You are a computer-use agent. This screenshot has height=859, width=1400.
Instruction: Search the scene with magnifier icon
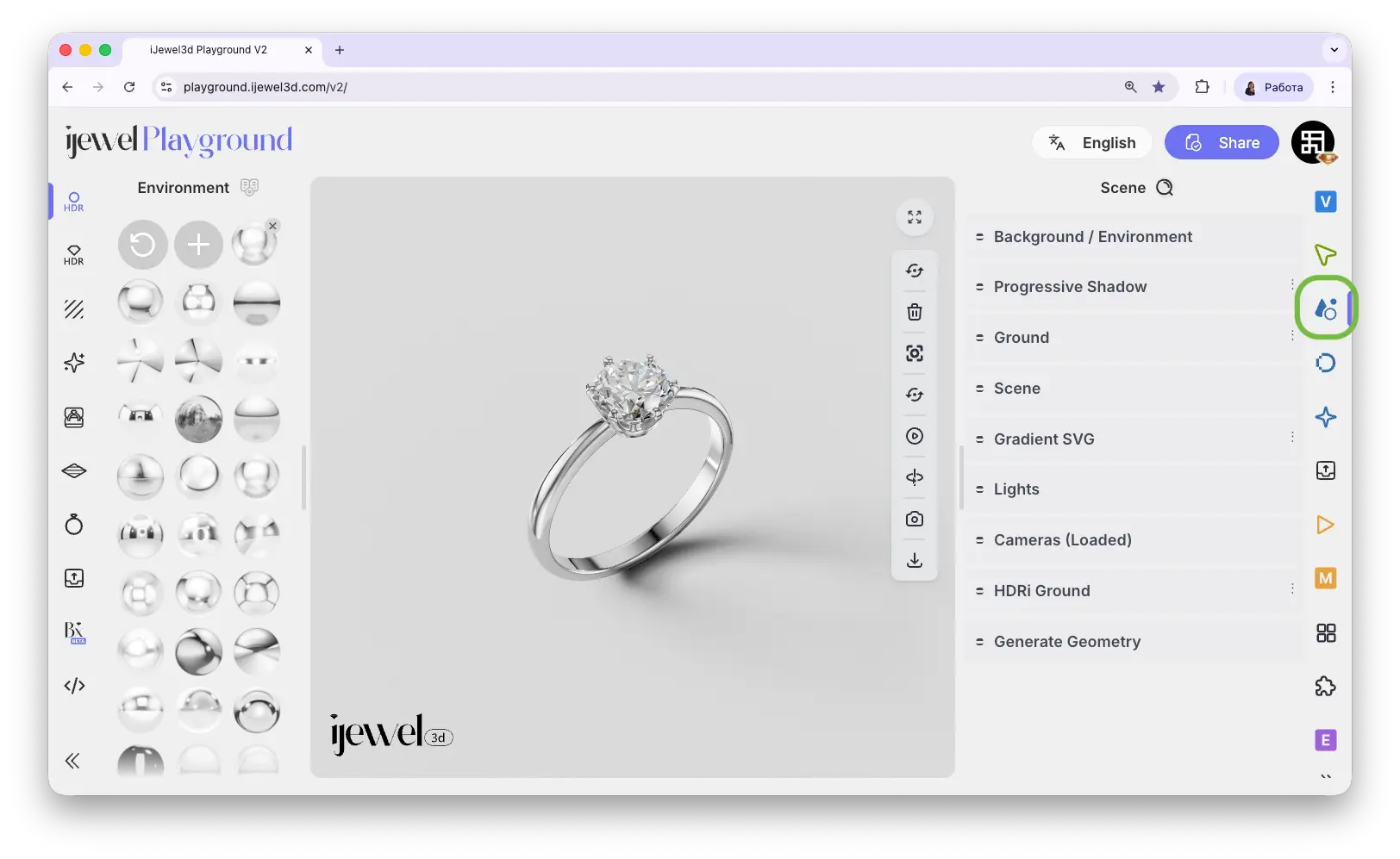[x=1165, y=188]
